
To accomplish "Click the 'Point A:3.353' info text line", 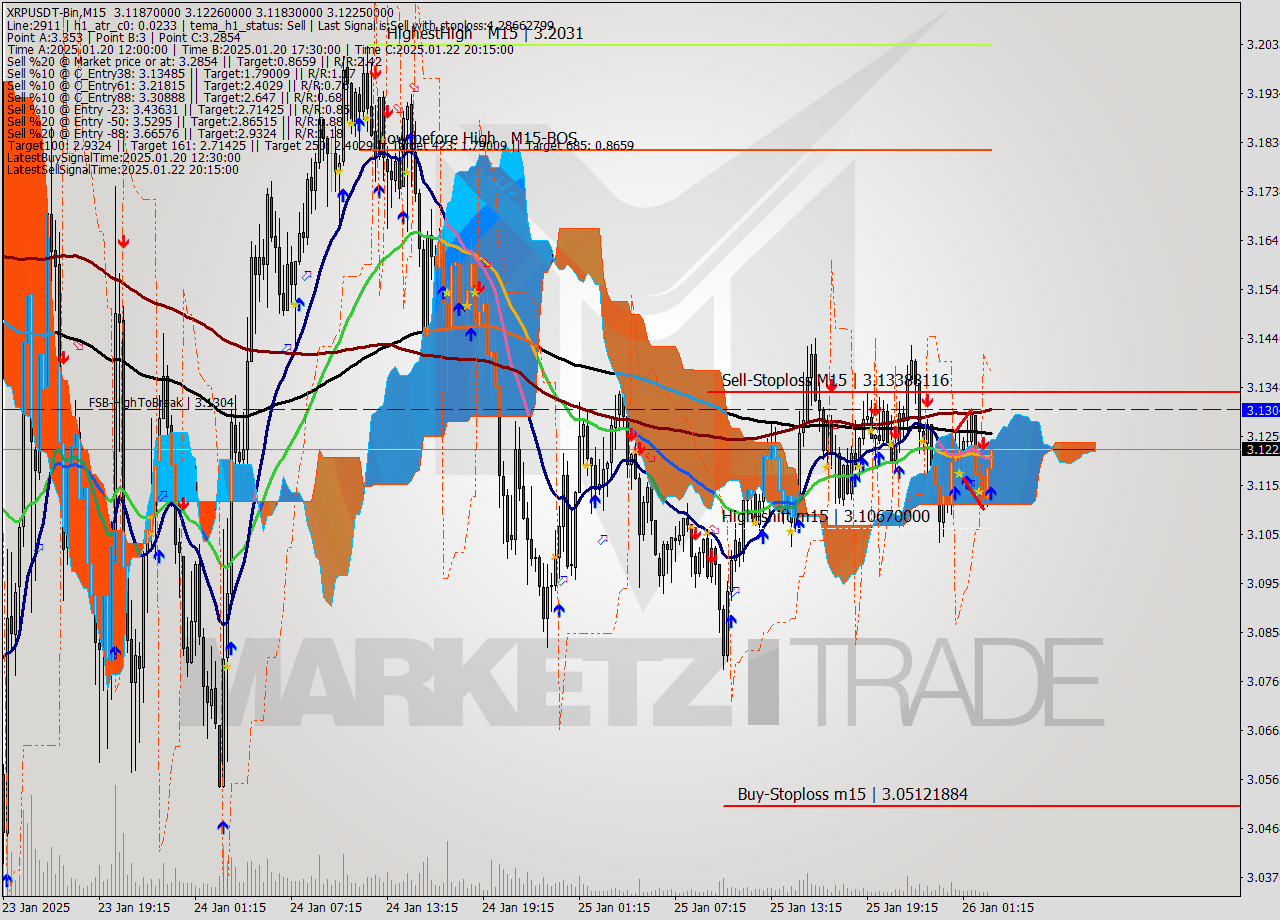I will coord(123,37).
